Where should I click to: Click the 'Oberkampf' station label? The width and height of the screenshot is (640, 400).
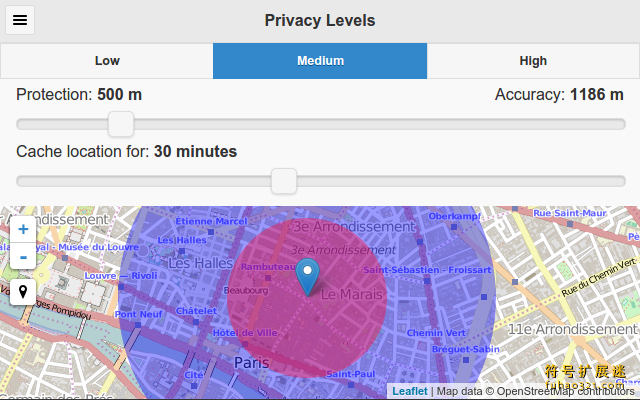pyautogui.click(x=454, y=216)
